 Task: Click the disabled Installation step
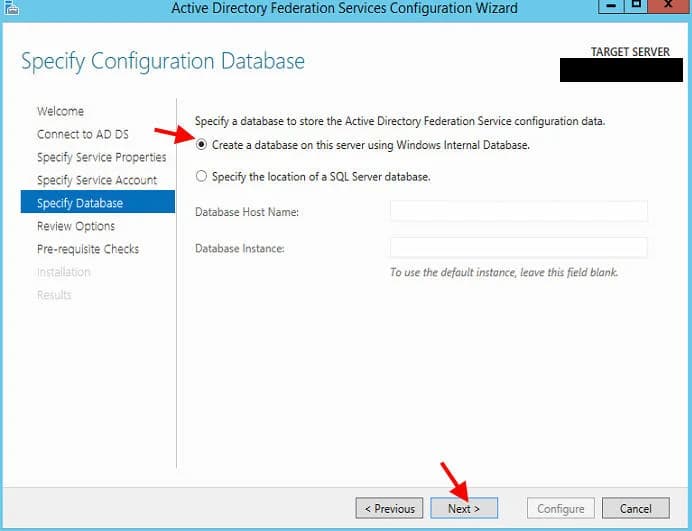64,272
